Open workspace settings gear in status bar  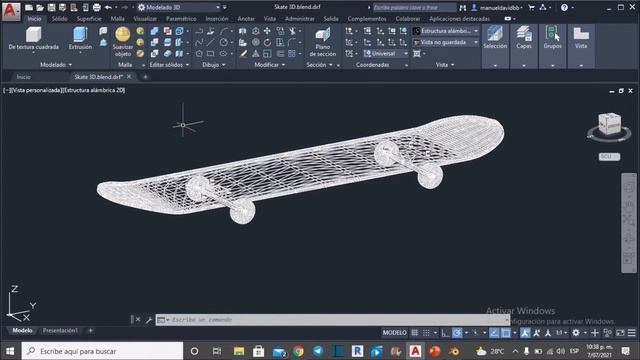(x=576, y=333)
